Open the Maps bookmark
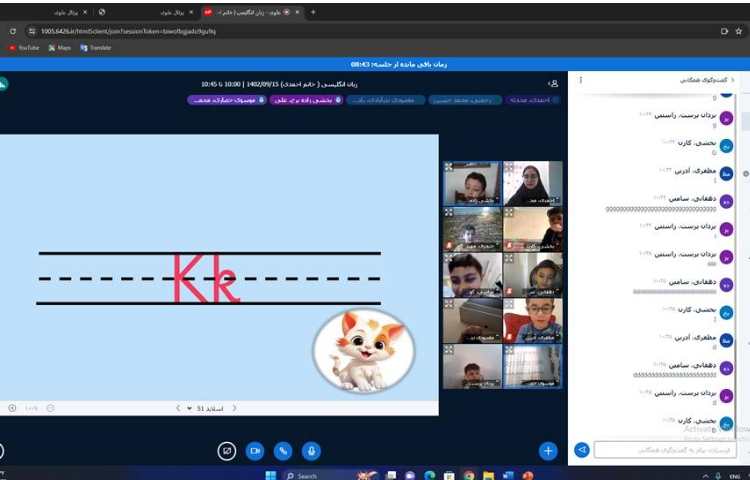 [59, 48]
